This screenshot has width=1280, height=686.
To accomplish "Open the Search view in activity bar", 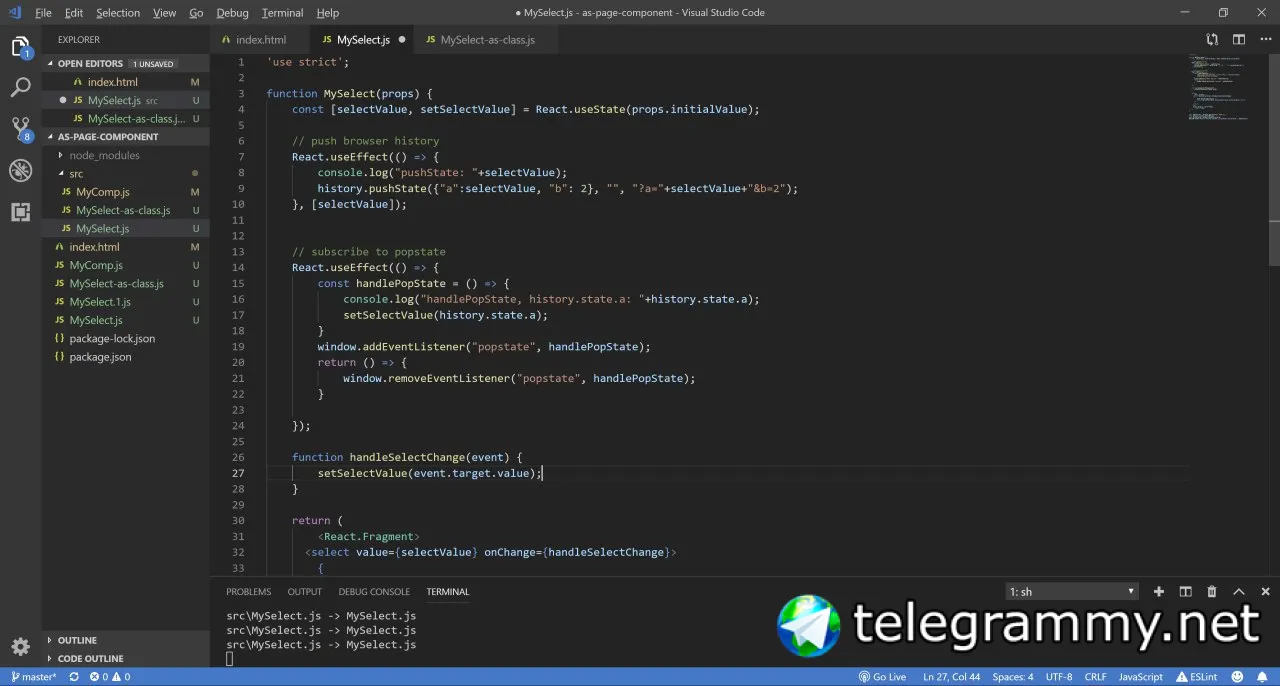I will (x=20, y=88).
